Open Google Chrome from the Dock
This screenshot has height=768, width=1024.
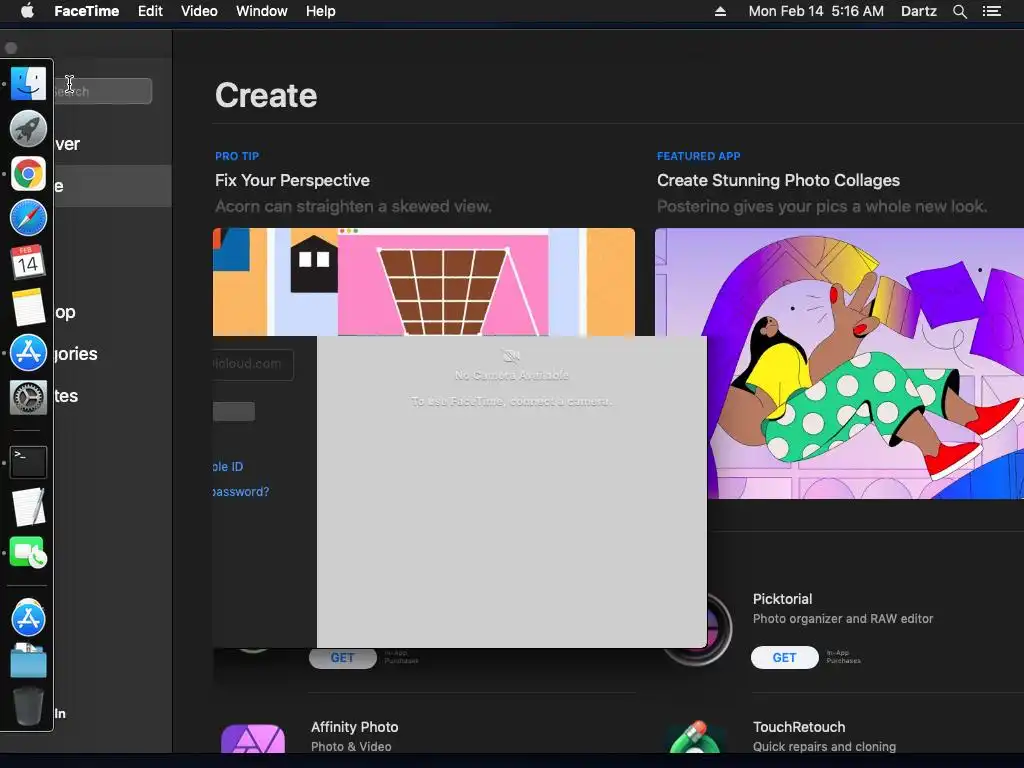(28, 173)
